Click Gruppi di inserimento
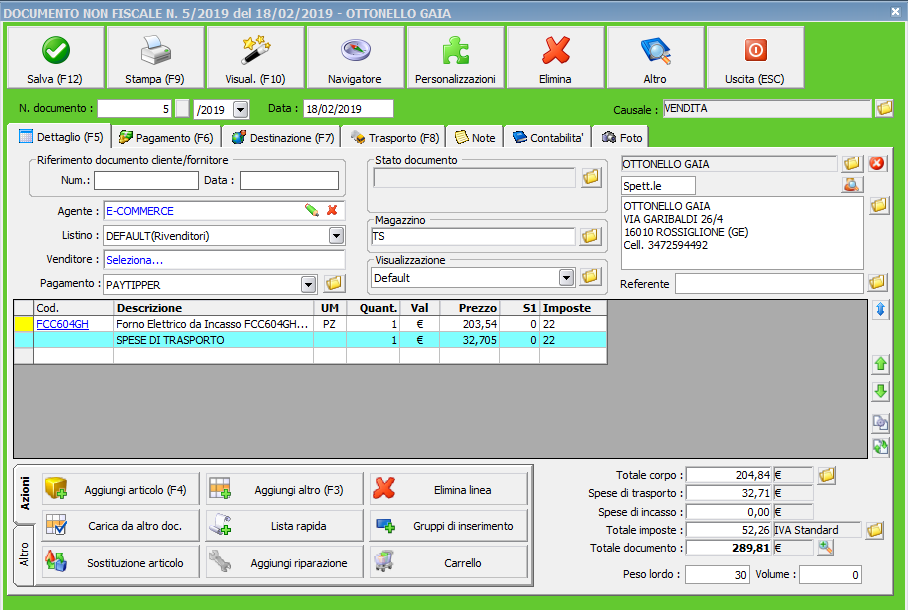 [449, 525]
